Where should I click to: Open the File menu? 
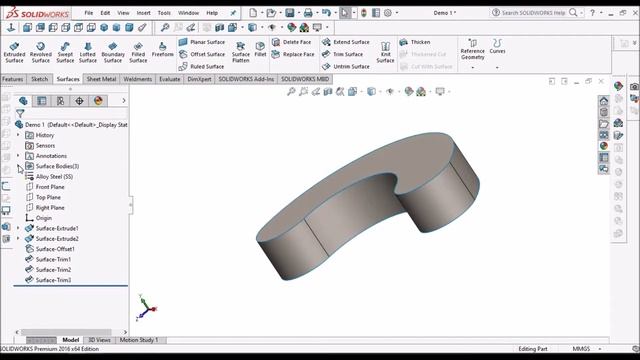(x=89, y=13)
